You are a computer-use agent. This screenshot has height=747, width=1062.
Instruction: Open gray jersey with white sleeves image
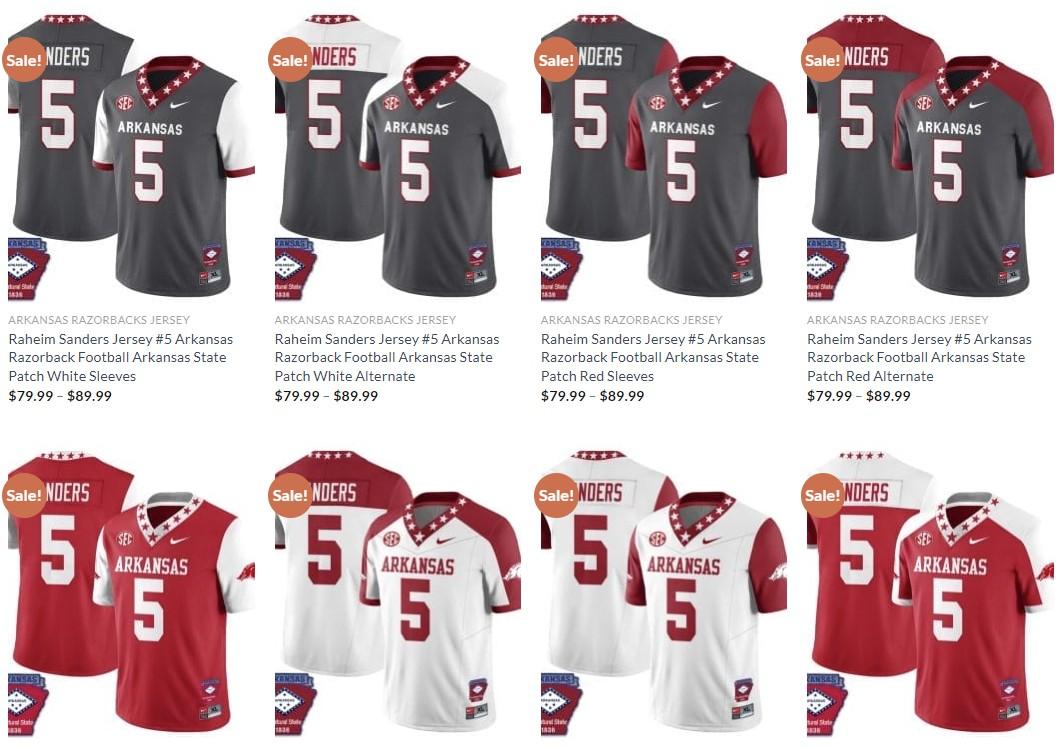click(131, 157)
